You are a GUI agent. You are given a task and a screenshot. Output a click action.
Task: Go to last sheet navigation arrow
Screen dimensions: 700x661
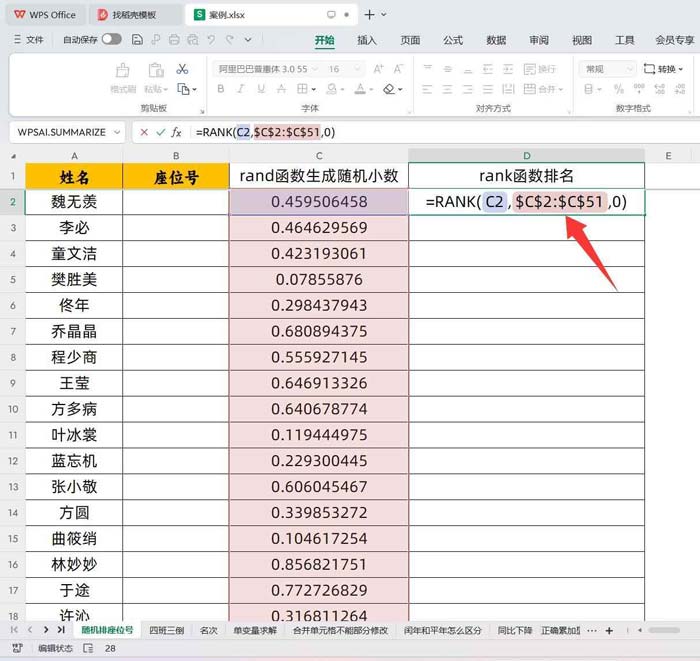[x=61, y=630]
